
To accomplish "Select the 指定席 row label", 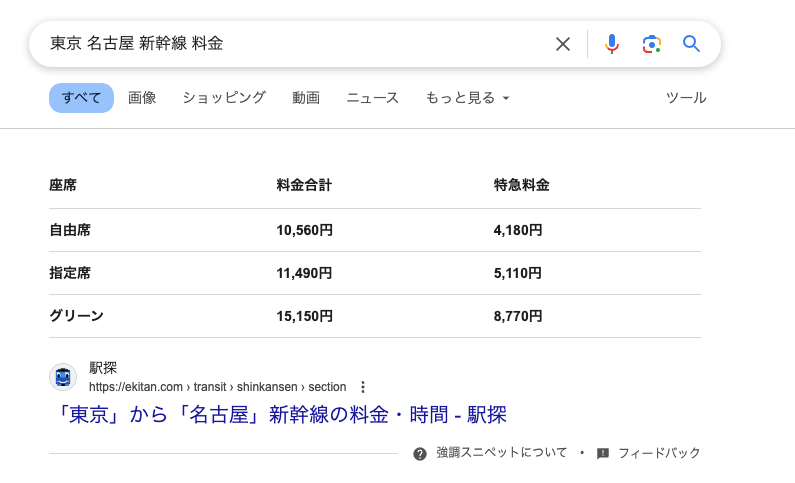I will [x=70, y=273].
